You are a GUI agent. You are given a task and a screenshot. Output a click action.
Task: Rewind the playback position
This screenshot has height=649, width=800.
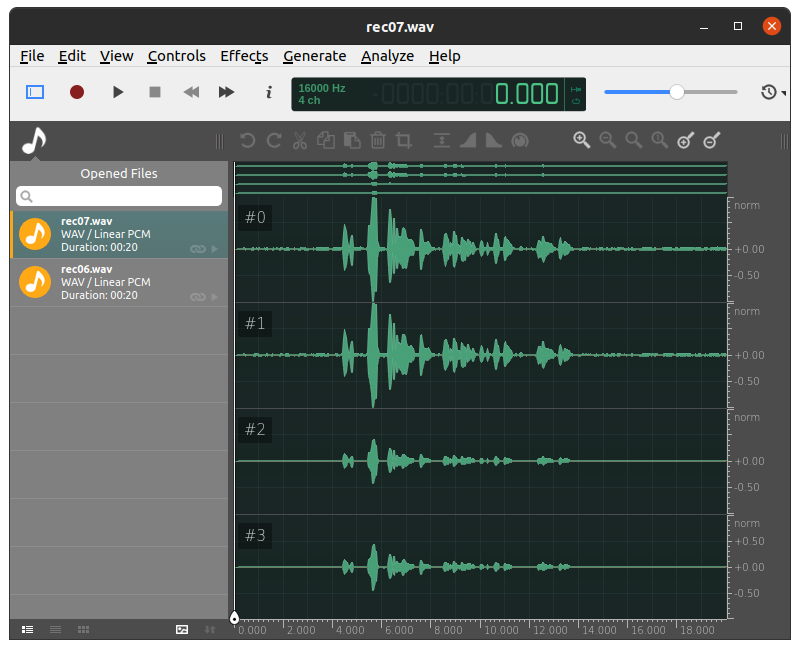[191, 92]
